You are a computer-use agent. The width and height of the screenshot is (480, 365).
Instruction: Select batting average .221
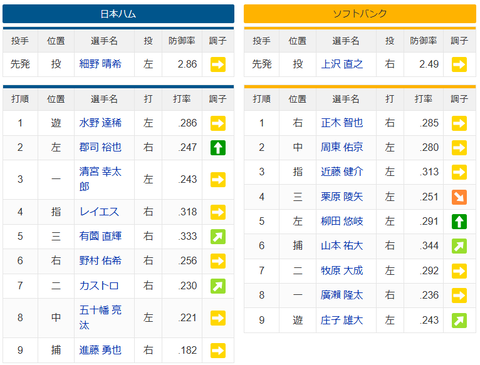pos(188,318)
